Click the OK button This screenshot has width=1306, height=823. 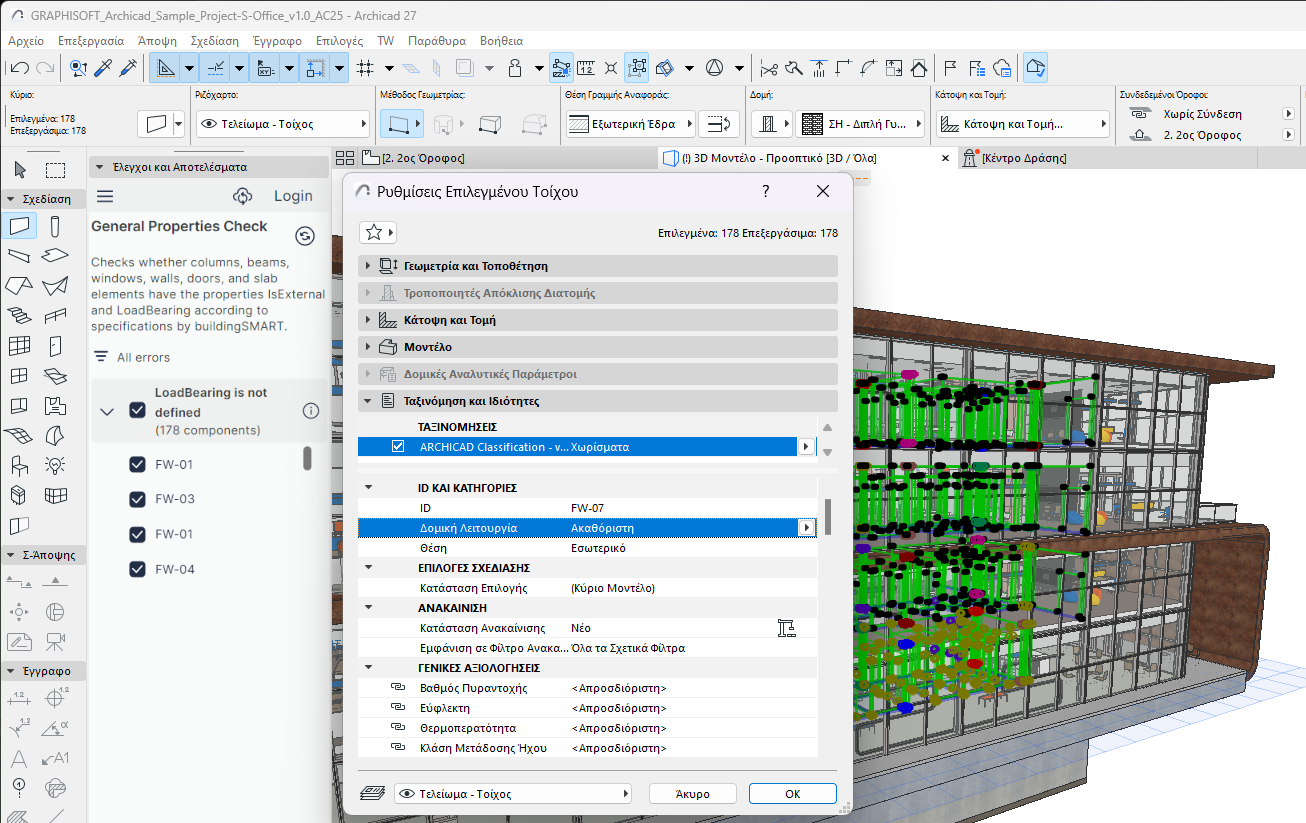792,794
